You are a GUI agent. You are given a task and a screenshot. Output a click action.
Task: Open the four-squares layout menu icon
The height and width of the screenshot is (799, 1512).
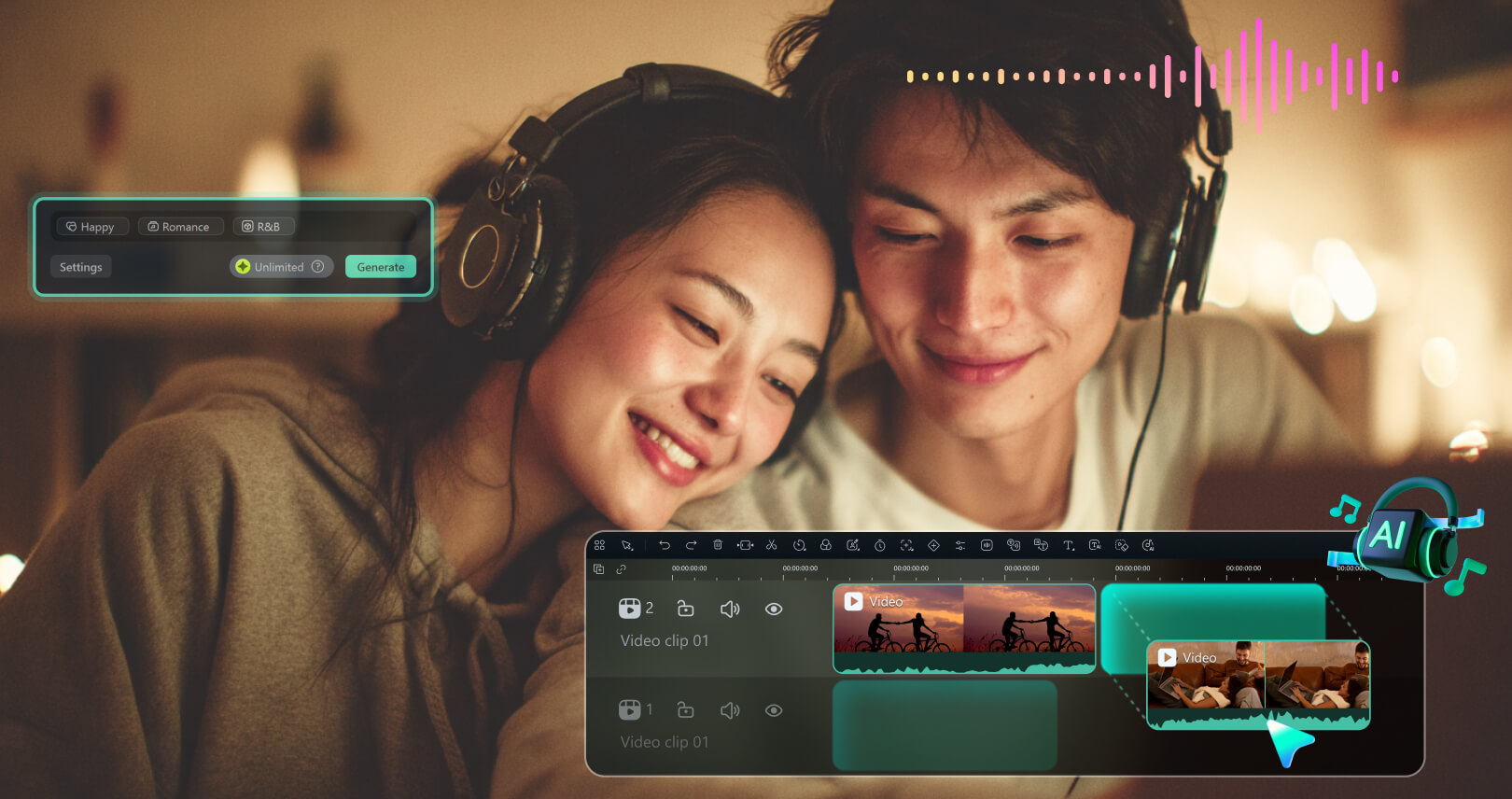point(600,545)
